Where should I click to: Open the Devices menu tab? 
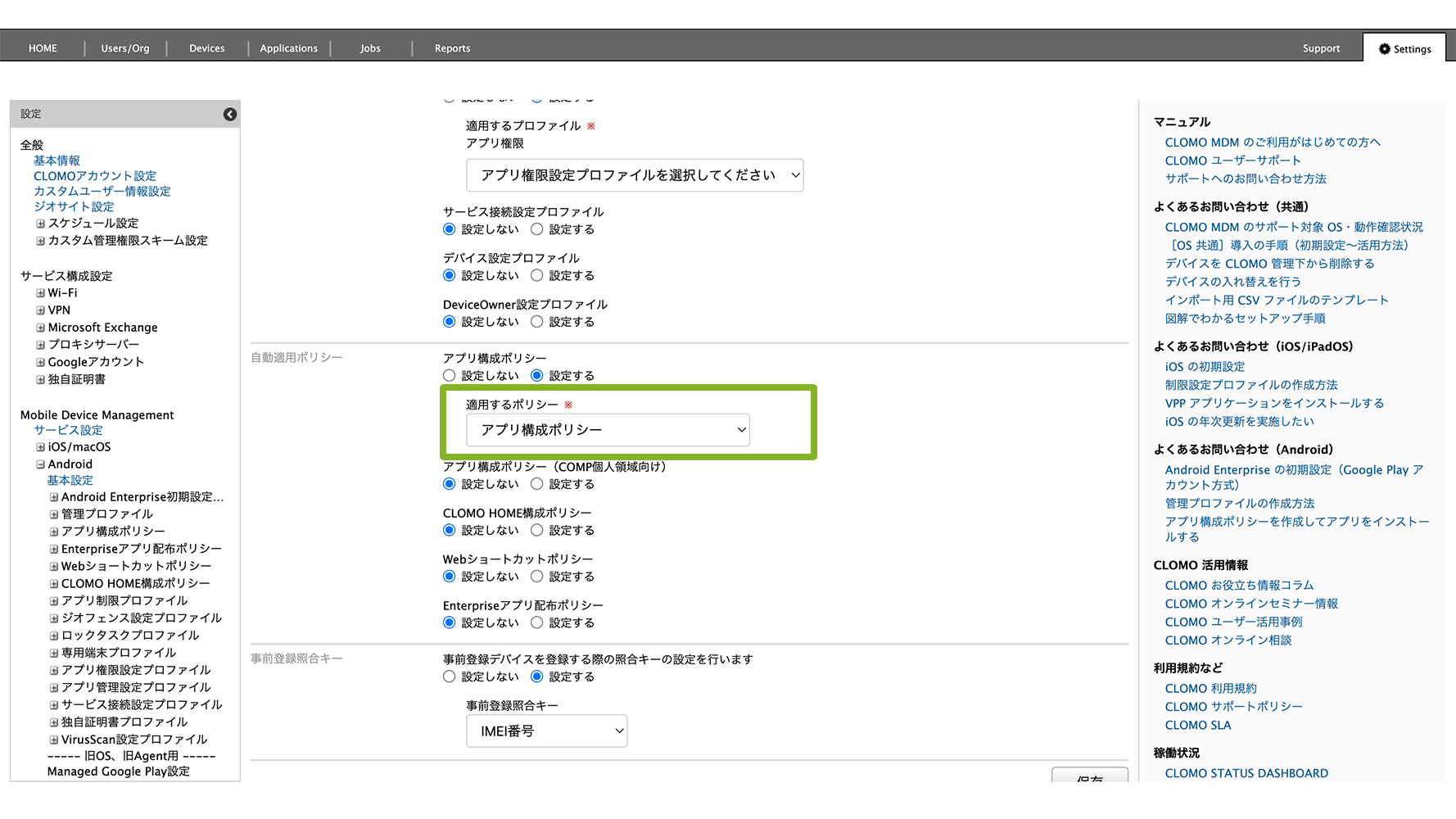tap(206, 48)
